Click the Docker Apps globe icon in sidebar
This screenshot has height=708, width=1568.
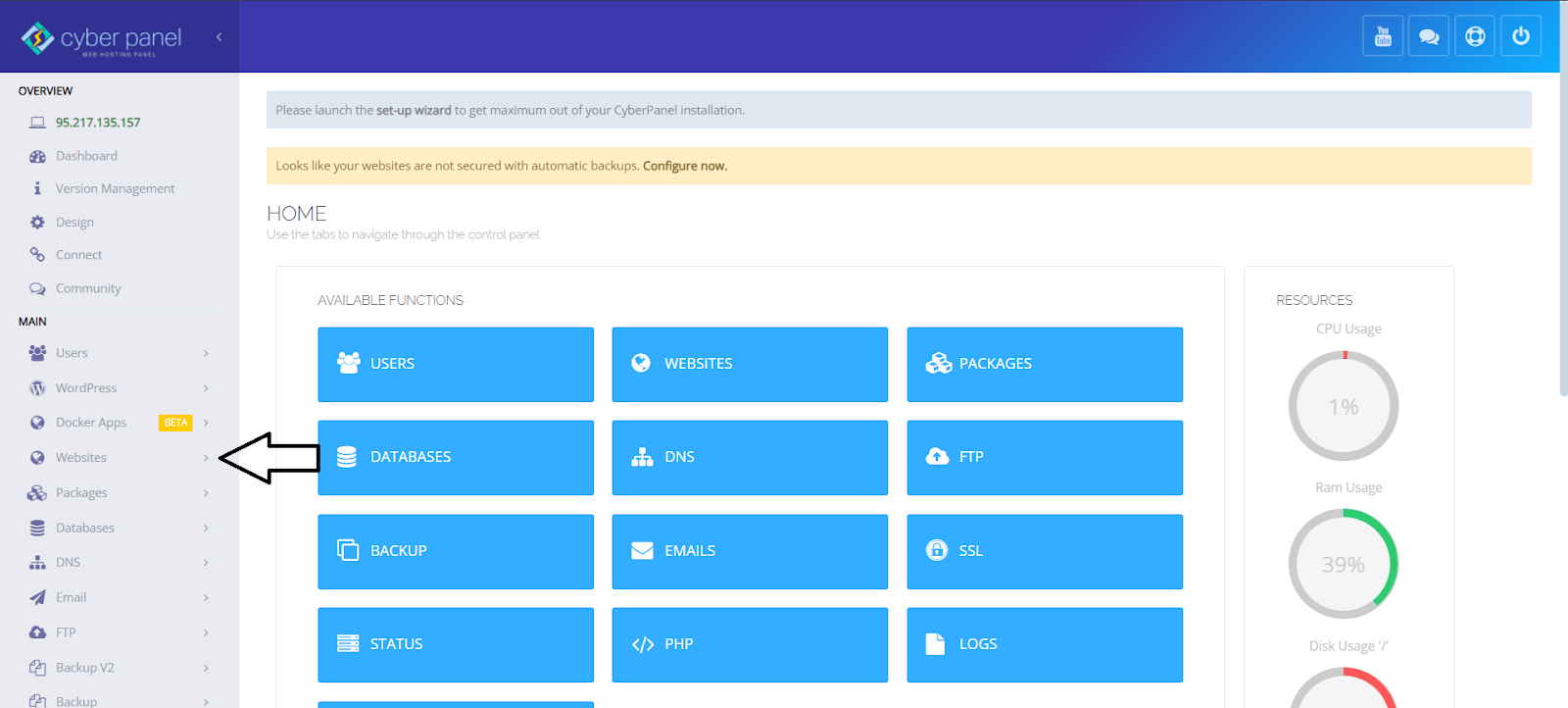pyautogui.click(x=37, y=423)
